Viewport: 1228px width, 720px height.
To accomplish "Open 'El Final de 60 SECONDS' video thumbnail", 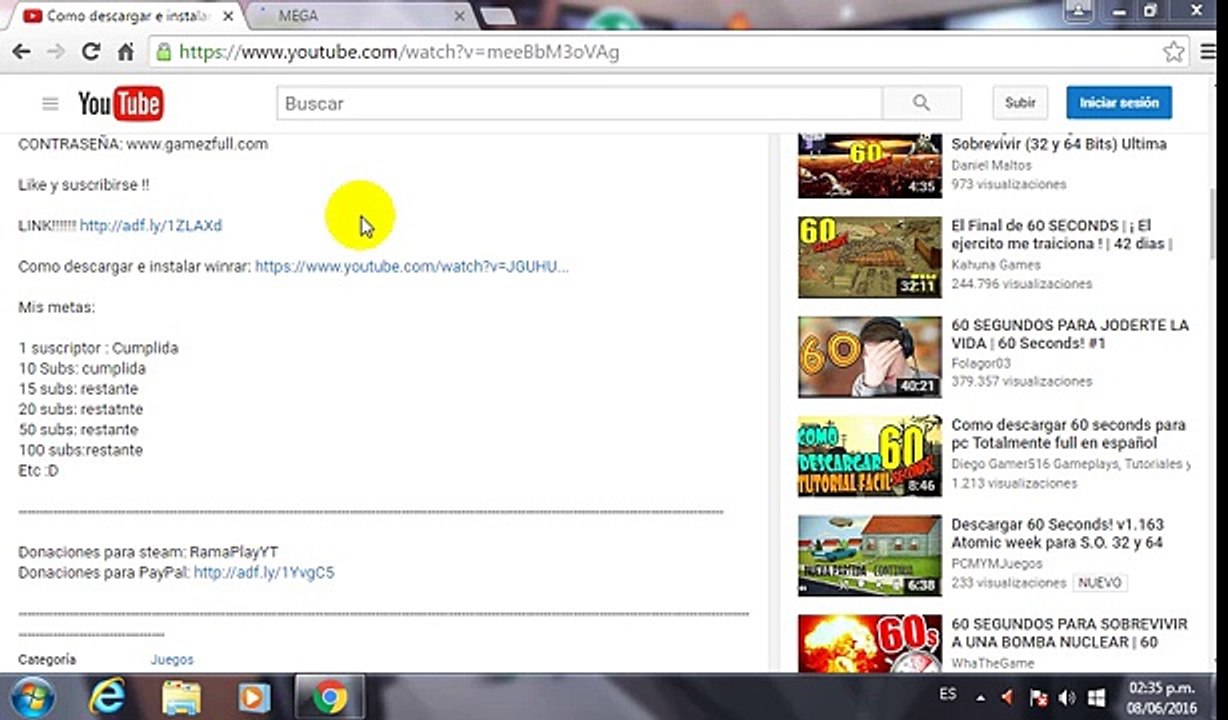I will tap(870, 257).
